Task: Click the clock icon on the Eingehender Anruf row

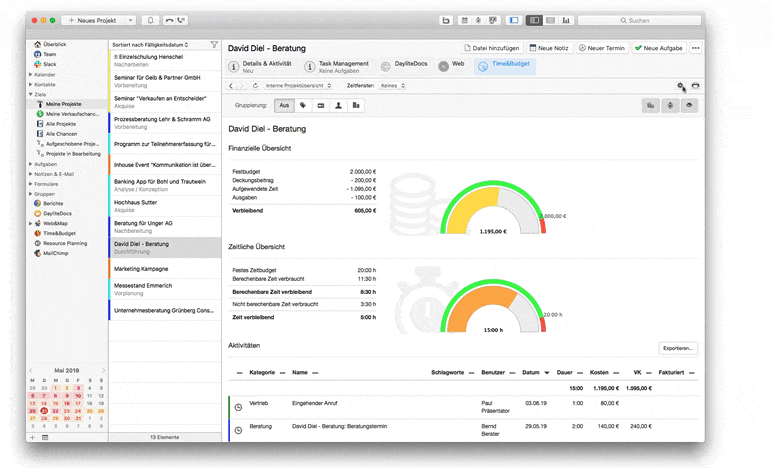Action: click(x=238, y=407)
